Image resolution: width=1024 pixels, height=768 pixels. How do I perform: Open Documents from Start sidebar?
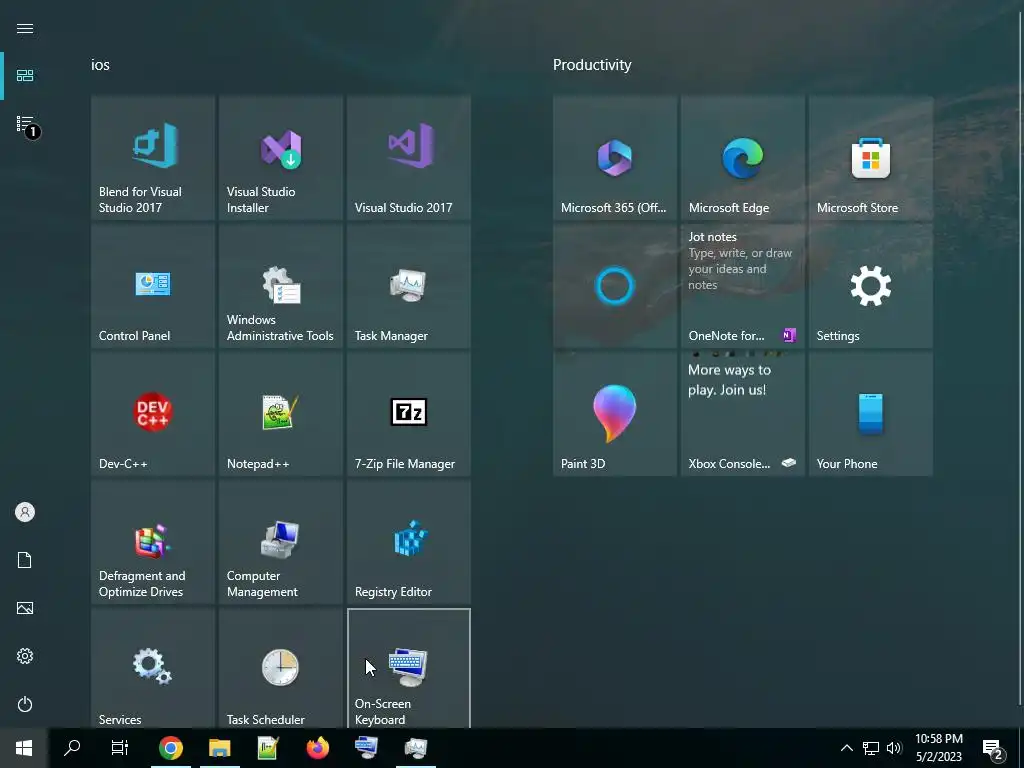pos(25,560)
